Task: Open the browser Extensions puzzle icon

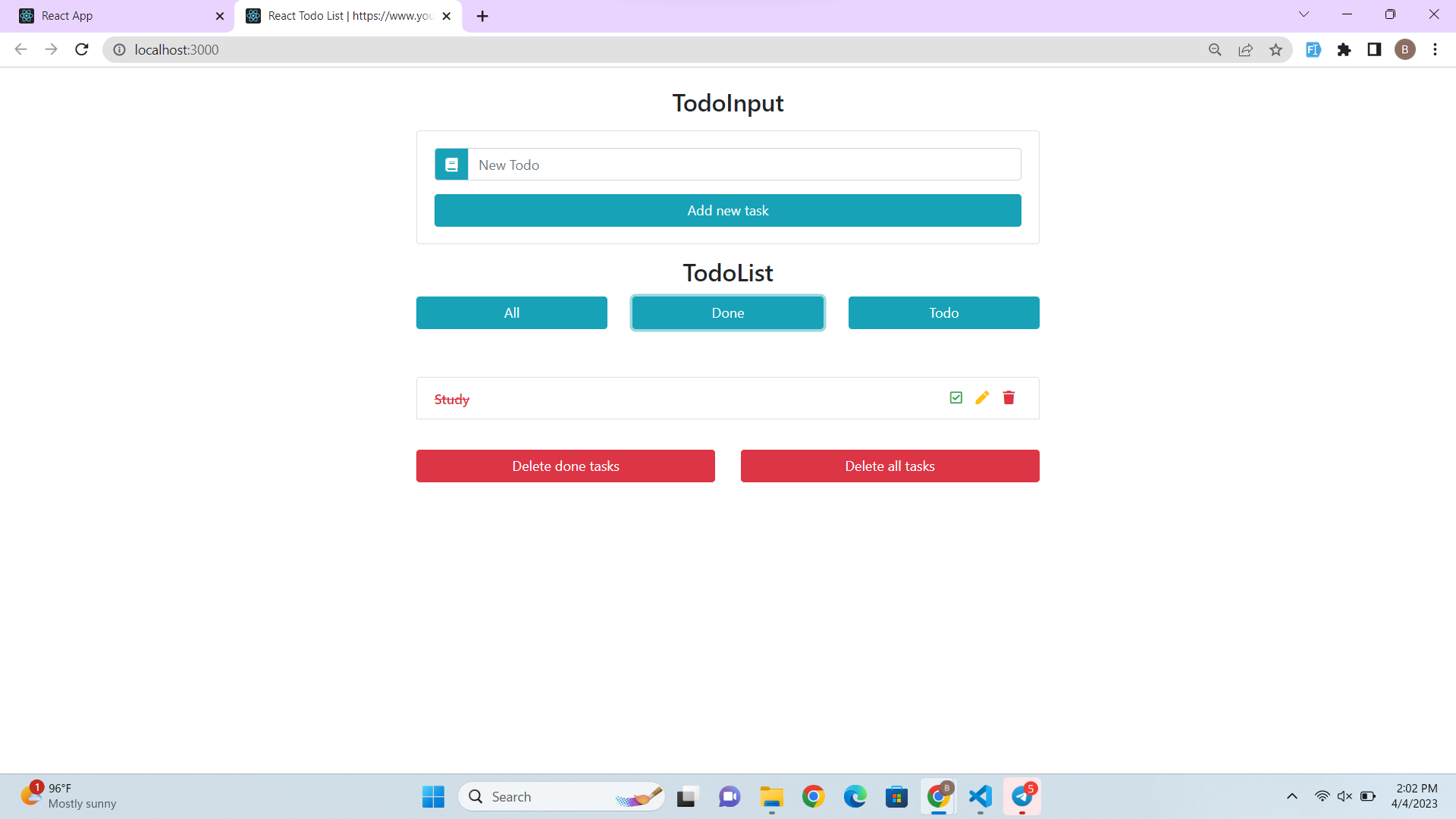Action: click(x=1344, y=50)
